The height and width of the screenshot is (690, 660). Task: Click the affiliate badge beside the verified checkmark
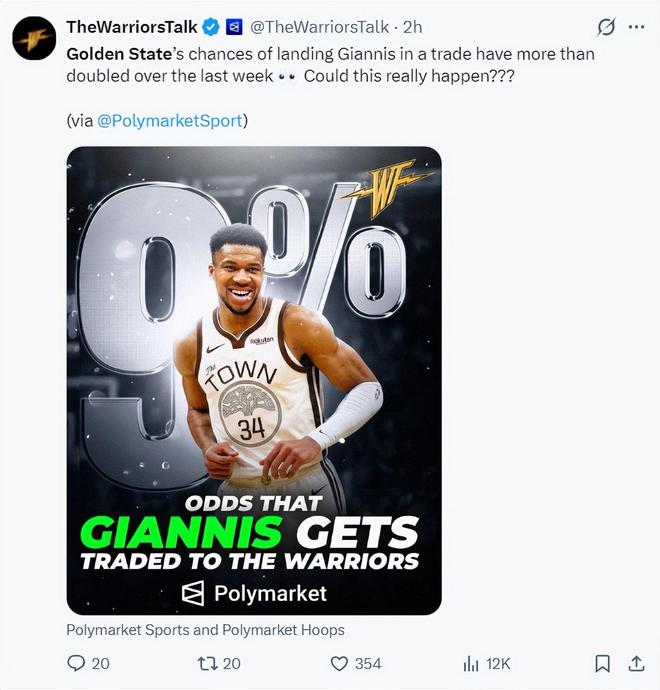click(235, 27)
